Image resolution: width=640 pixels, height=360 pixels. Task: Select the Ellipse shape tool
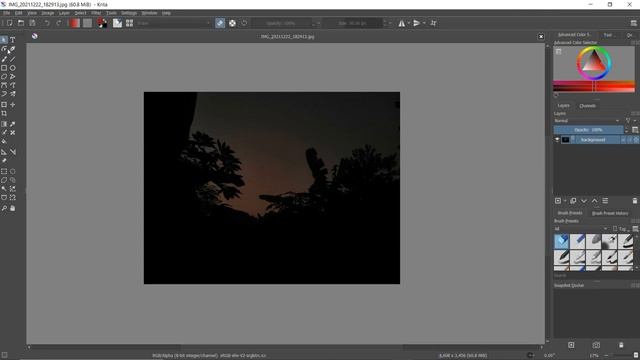point(13,68)
